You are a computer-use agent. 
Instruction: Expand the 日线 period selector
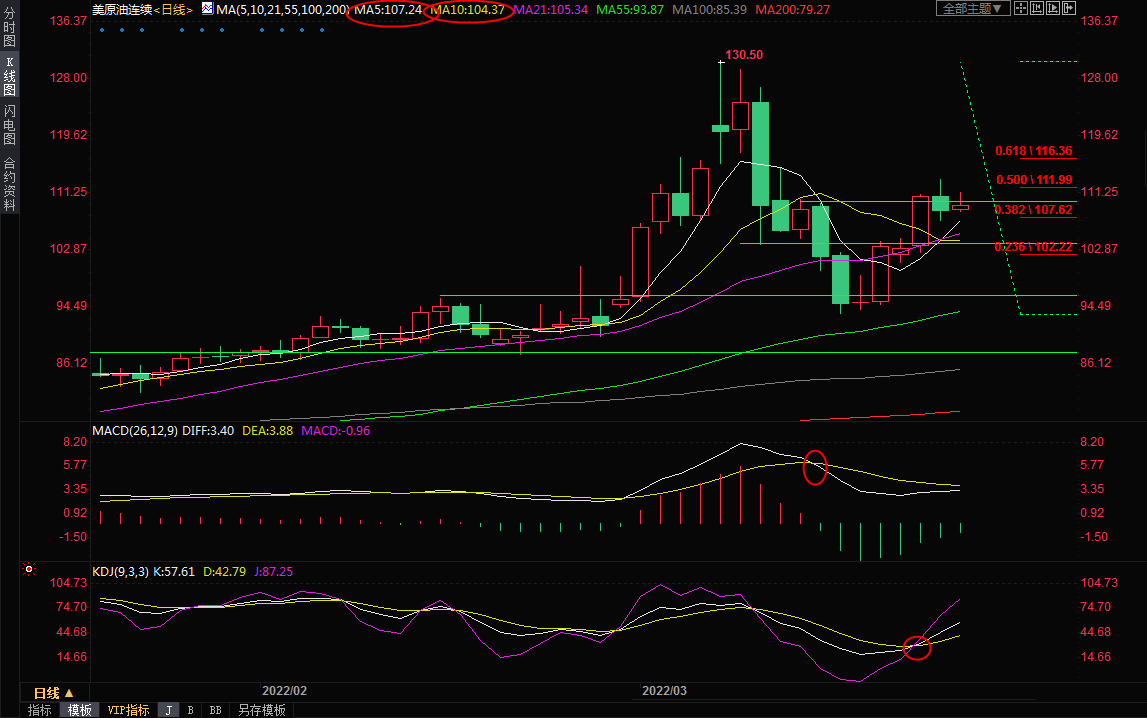[53, 693]
